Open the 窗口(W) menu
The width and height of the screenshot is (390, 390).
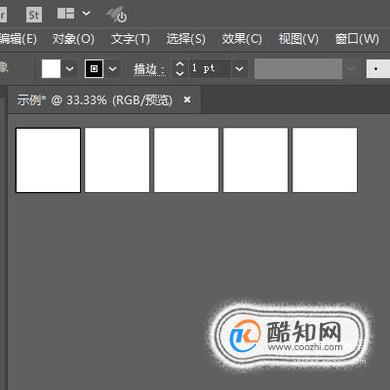(357, 39)
